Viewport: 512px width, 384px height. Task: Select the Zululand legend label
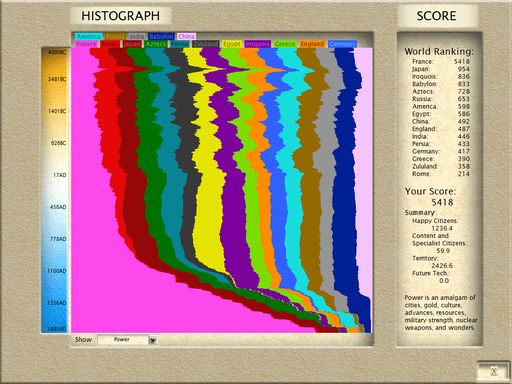pyautogui.click(x=206, y=44)
